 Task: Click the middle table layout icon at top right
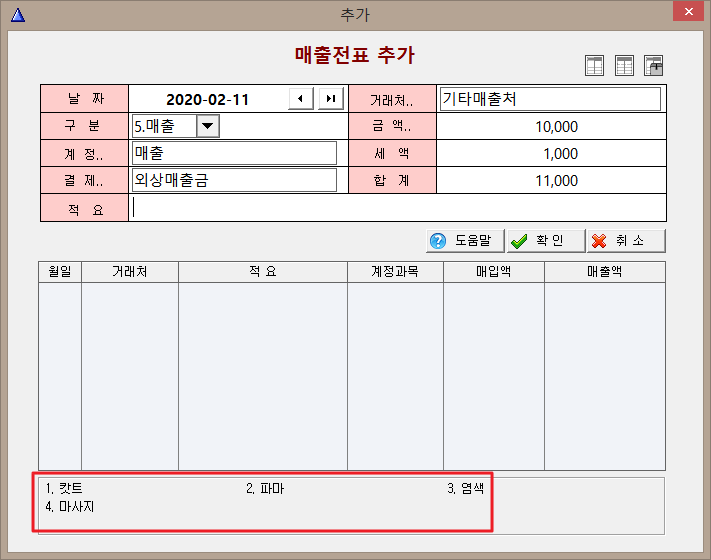point(624,65)
